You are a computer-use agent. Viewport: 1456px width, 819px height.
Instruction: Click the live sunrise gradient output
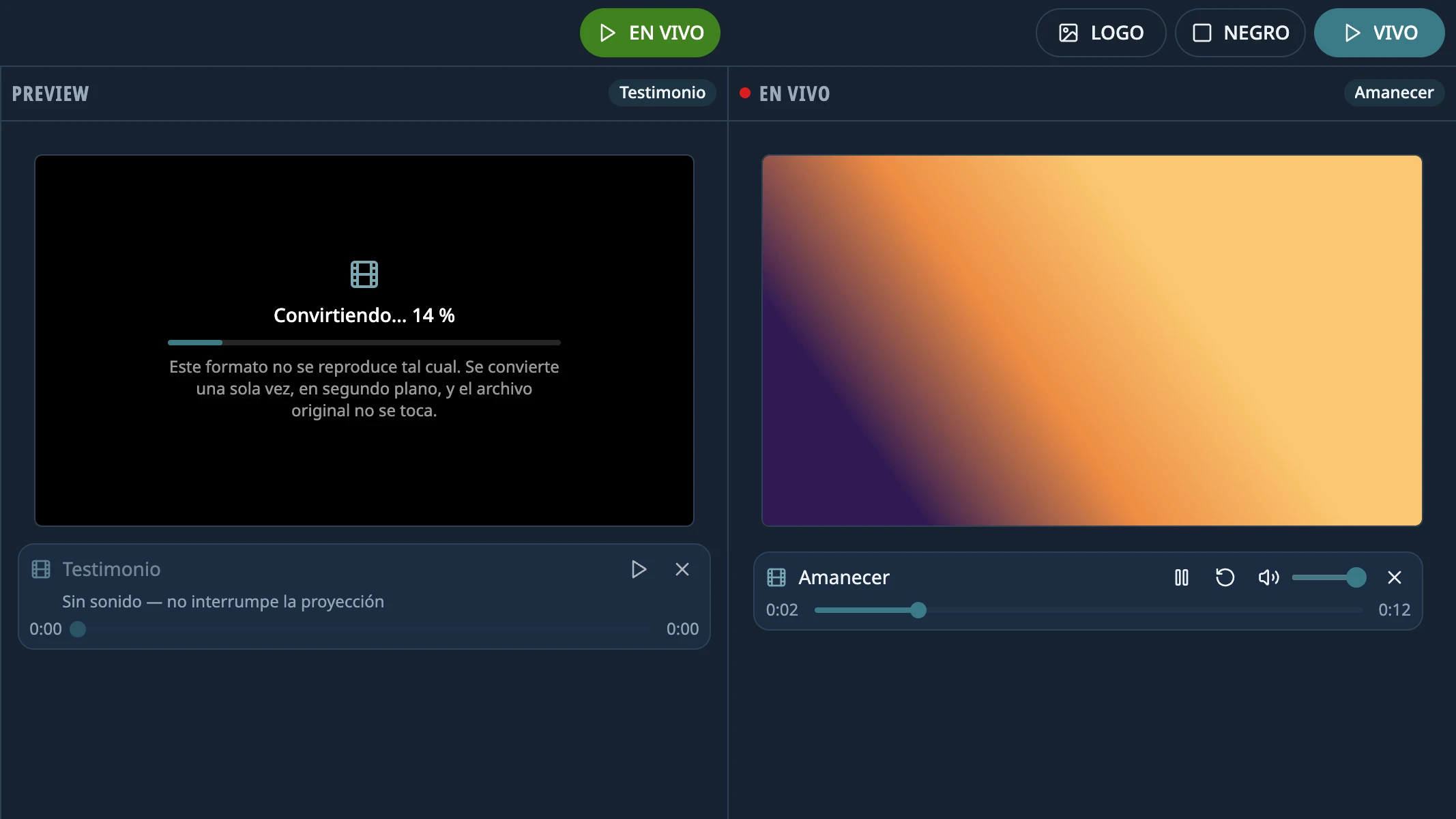click(1092, 341)
